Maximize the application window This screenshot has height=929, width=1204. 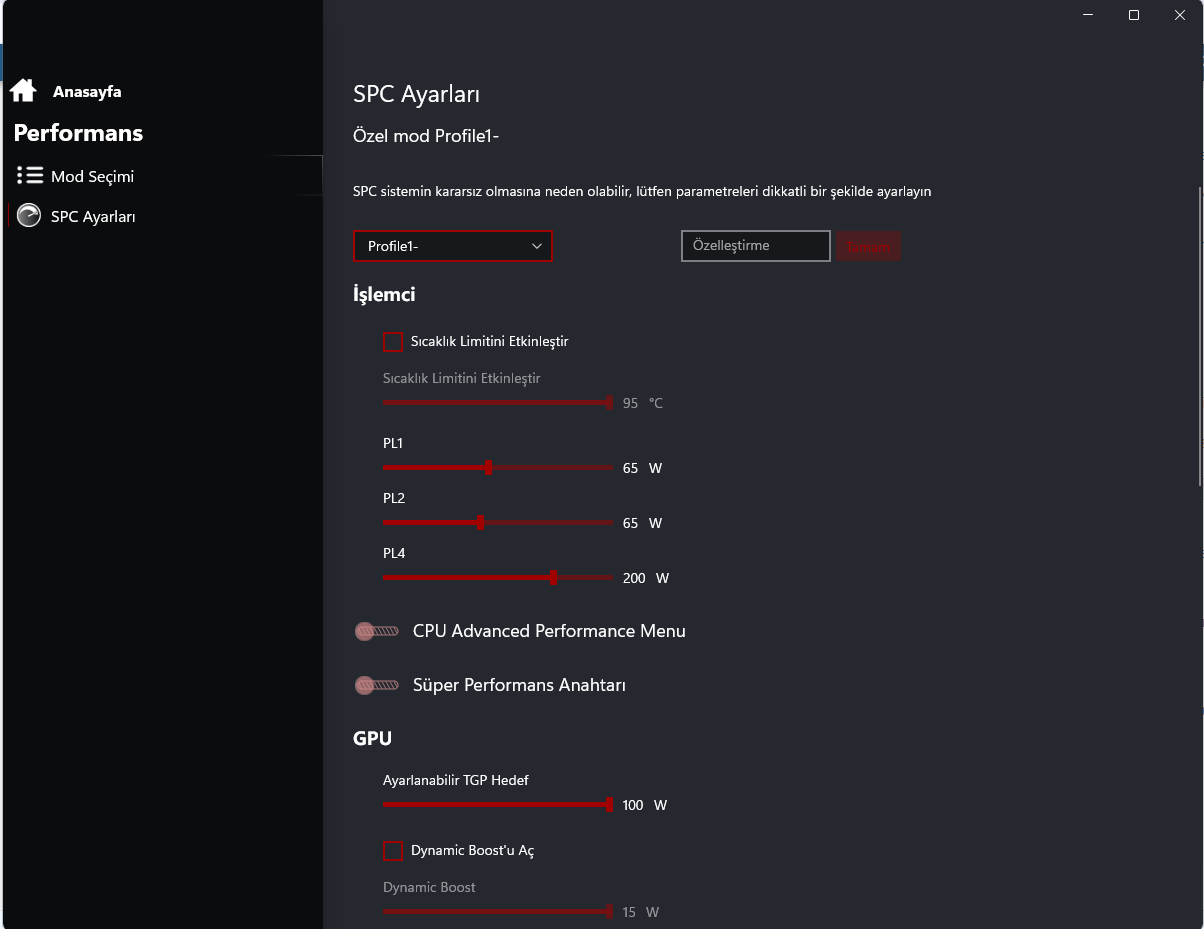click(x=1134, y=15)
